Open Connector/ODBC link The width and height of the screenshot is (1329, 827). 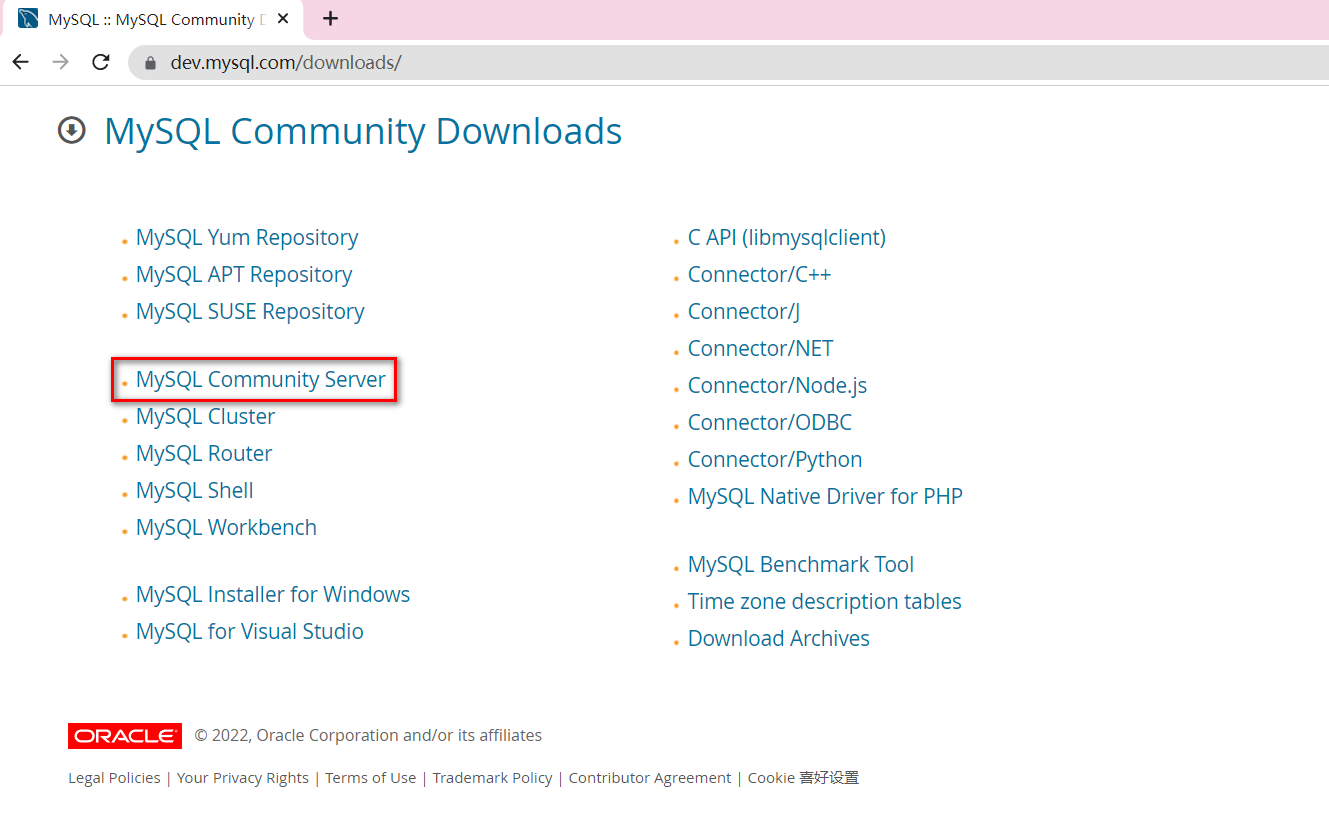(x=770, y=423)
